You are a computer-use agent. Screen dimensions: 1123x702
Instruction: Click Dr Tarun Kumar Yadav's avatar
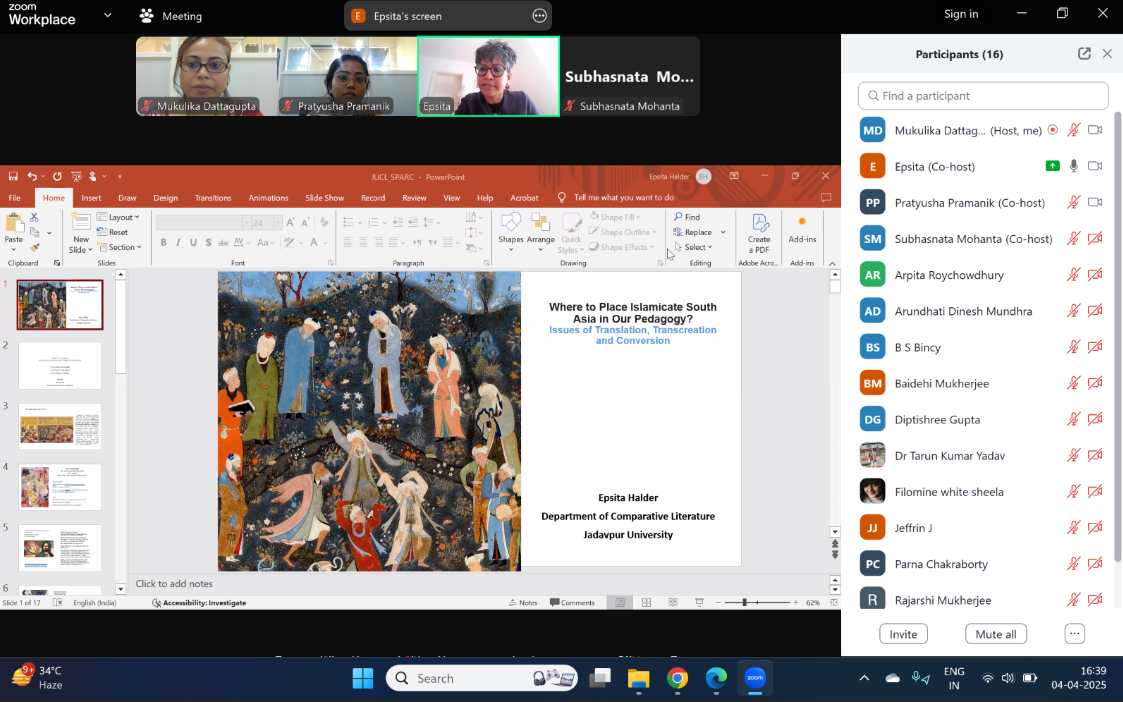coord(872,456)
